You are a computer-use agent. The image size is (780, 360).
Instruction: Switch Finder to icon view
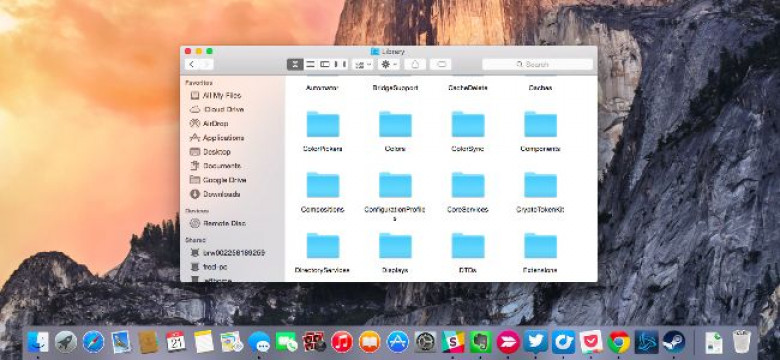295,64
